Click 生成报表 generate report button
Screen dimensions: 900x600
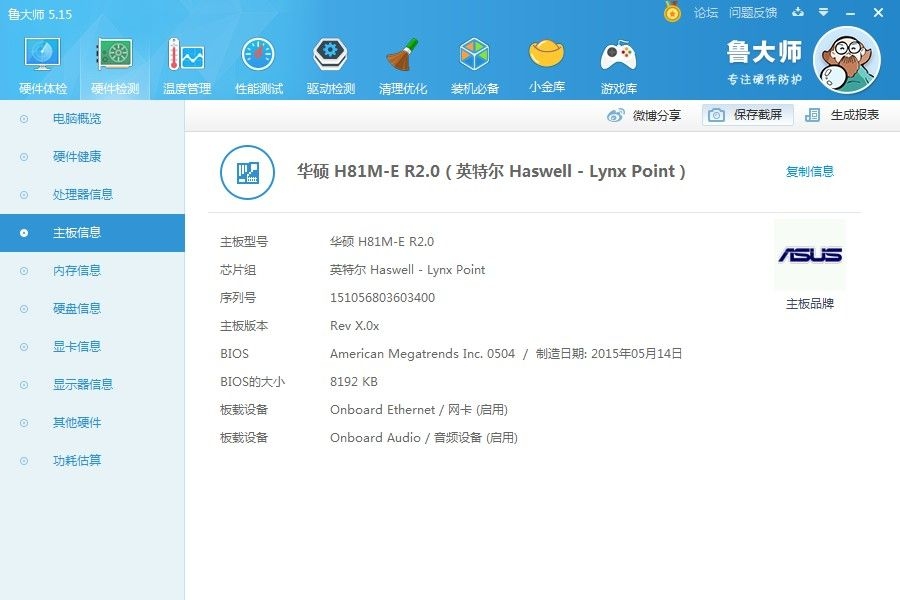(x=842, y=115)
